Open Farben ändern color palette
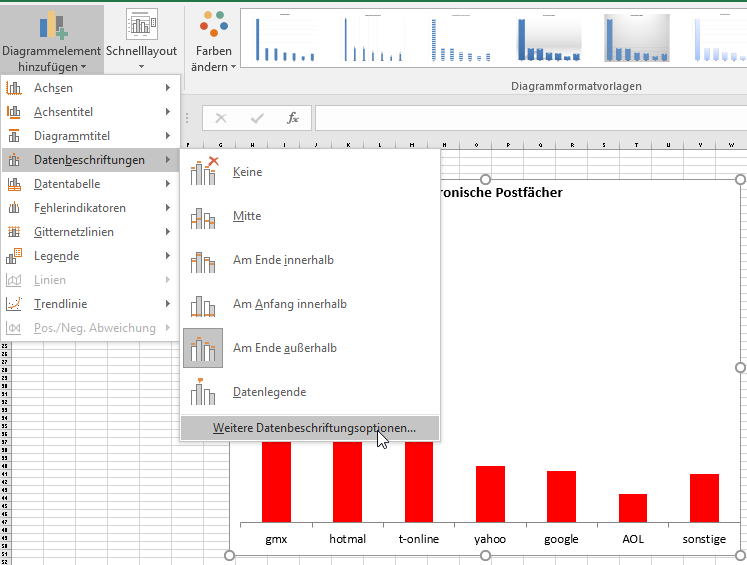 213,40
